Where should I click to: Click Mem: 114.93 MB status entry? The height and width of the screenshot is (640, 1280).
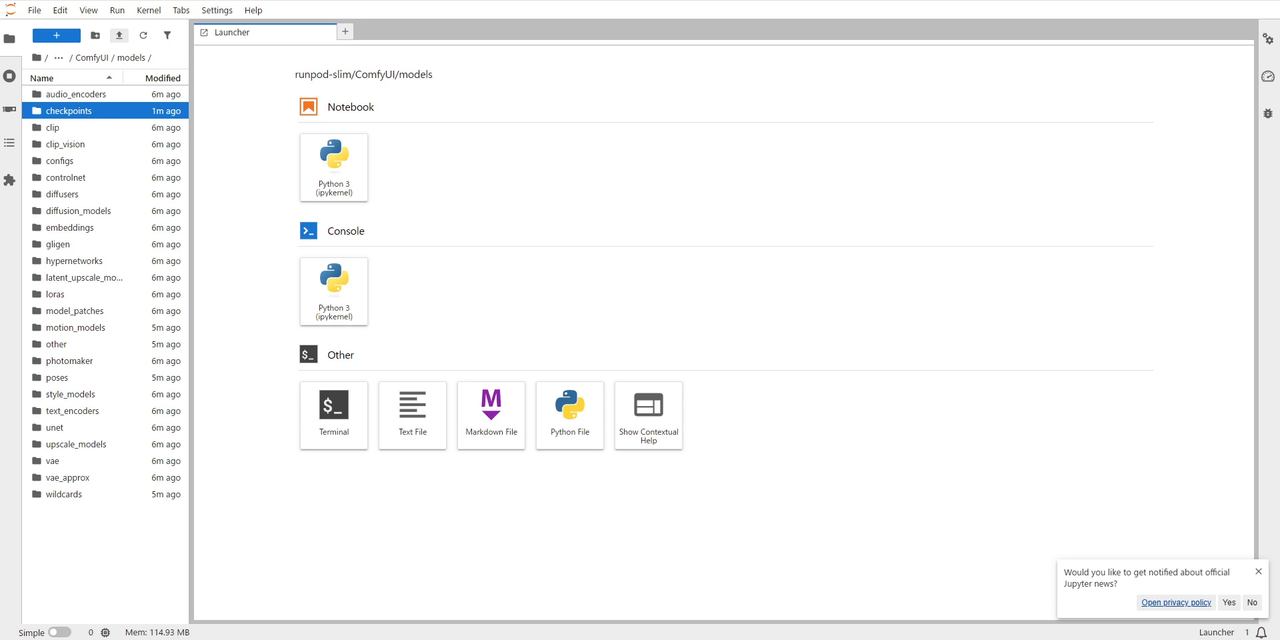[x=157, y=632]
